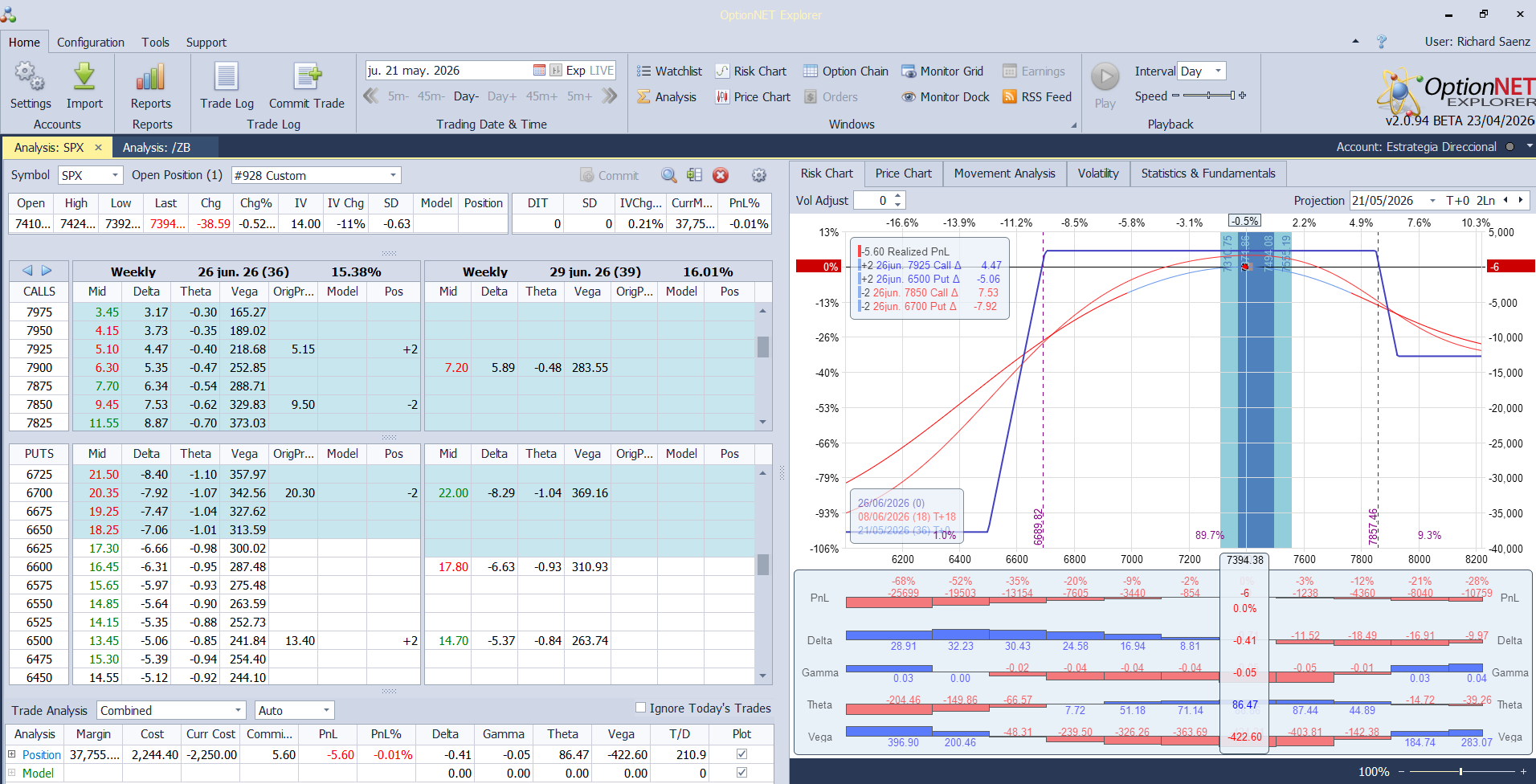Click the Commit button above the quote grid
The height and width of the screenshot is (784, 1536).
pyautogui.click(x=609, y=175)
